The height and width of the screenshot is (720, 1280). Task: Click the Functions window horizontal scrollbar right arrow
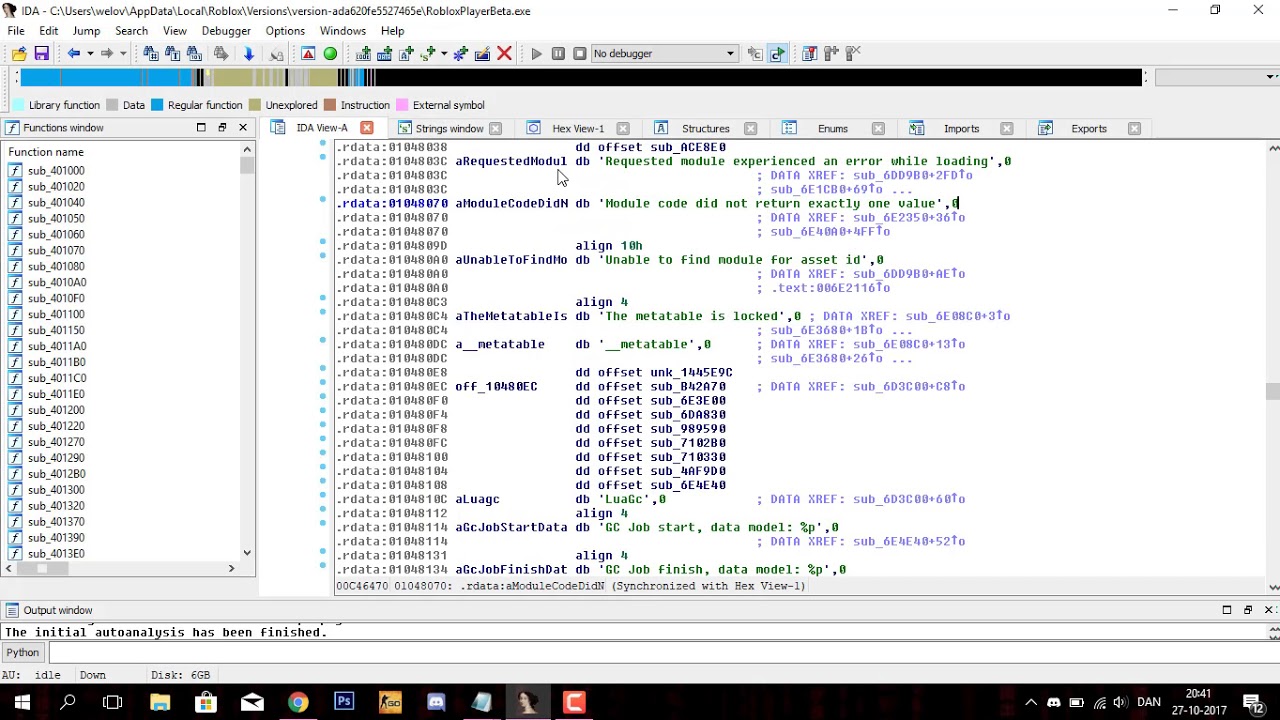pyautogui.click(x=231, y=568)
